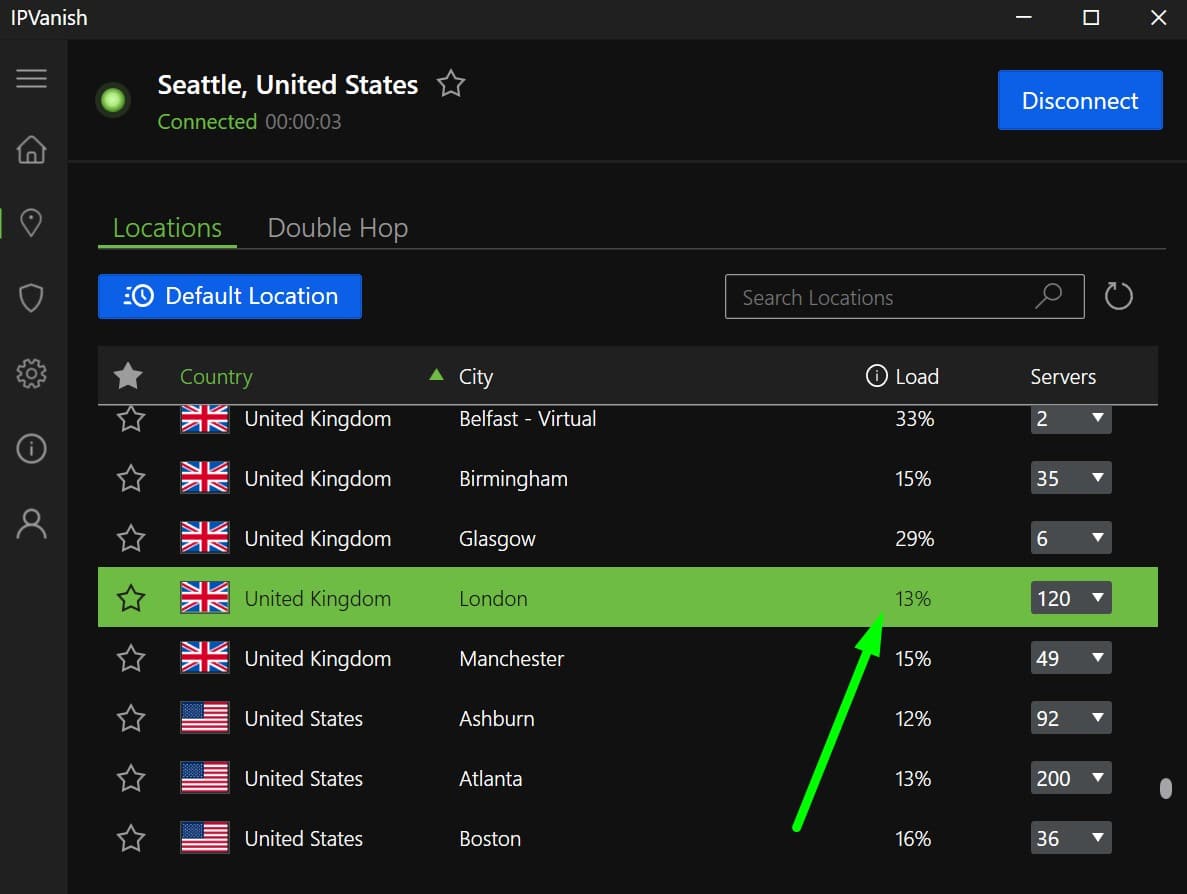Sort by the City column header
Viewport: 1187px width, 894px height.
475,376
